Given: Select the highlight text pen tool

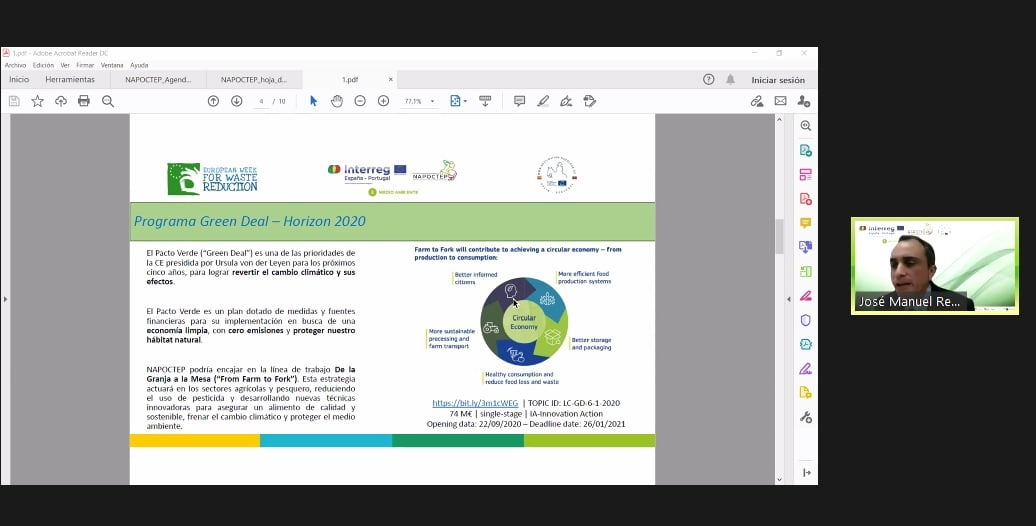Looking at the screenshot, I should click(x=543, y=101).
